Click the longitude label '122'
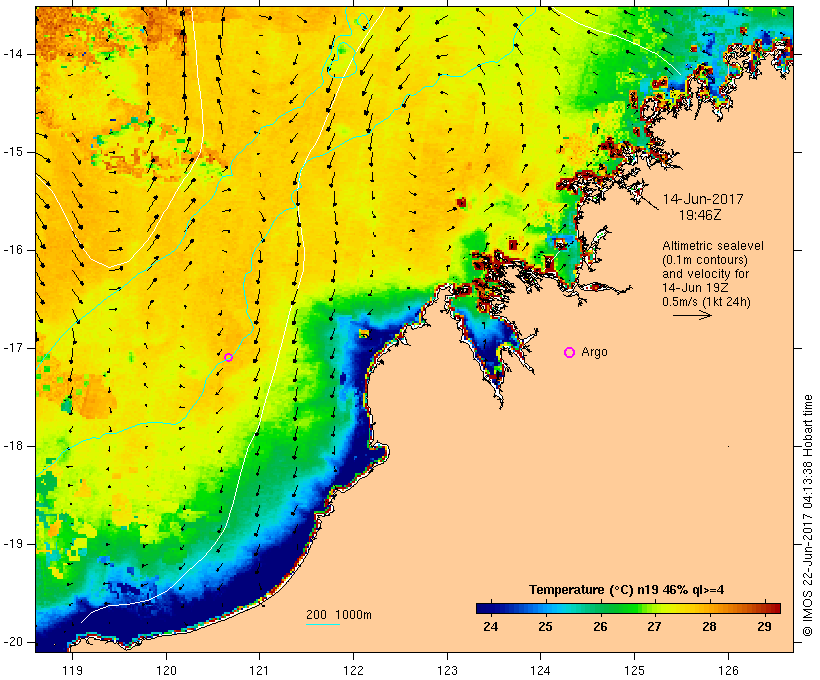The image size is (820, 680). coord(353,670)
